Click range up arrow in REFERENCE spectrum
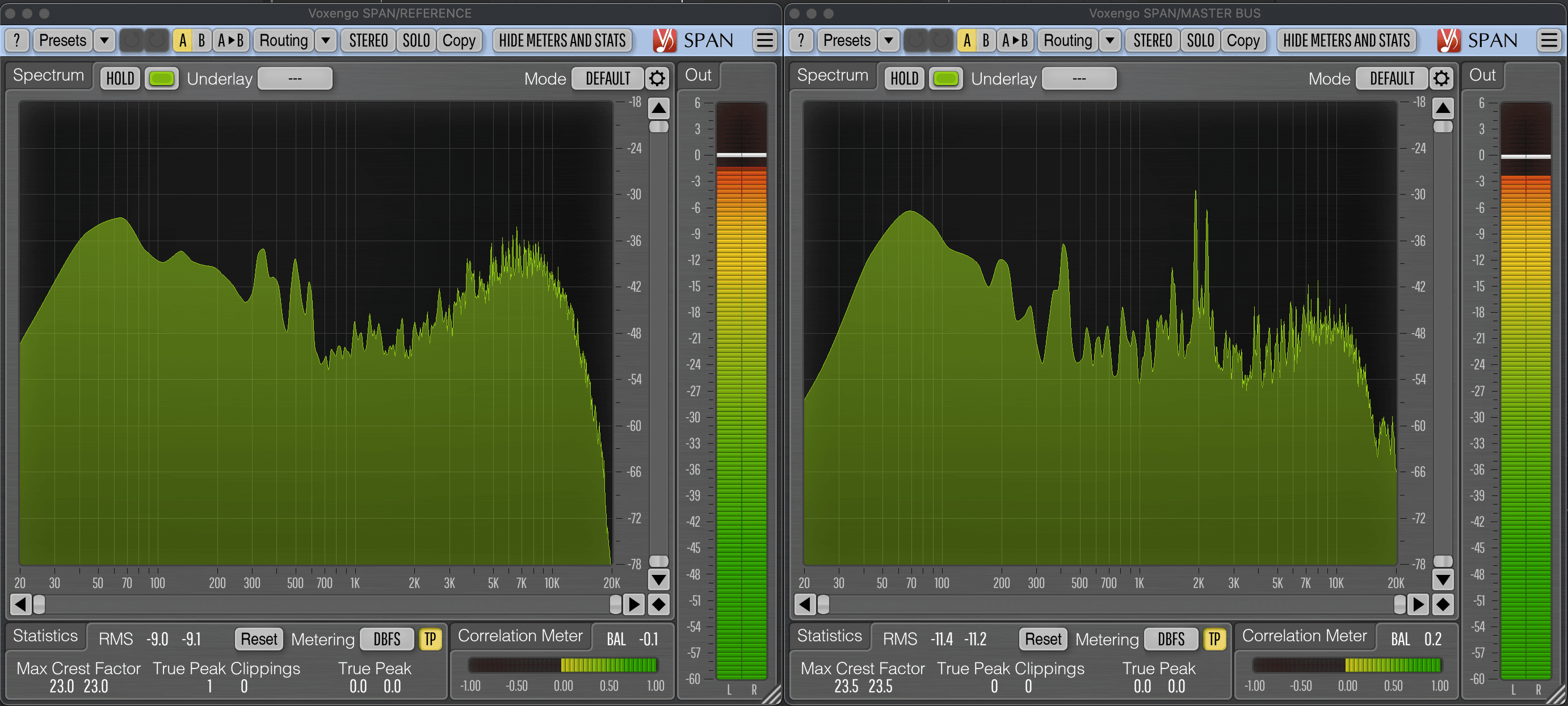Screen dimensions: 1568x706 pyautogui.click(x=659, y=108)
